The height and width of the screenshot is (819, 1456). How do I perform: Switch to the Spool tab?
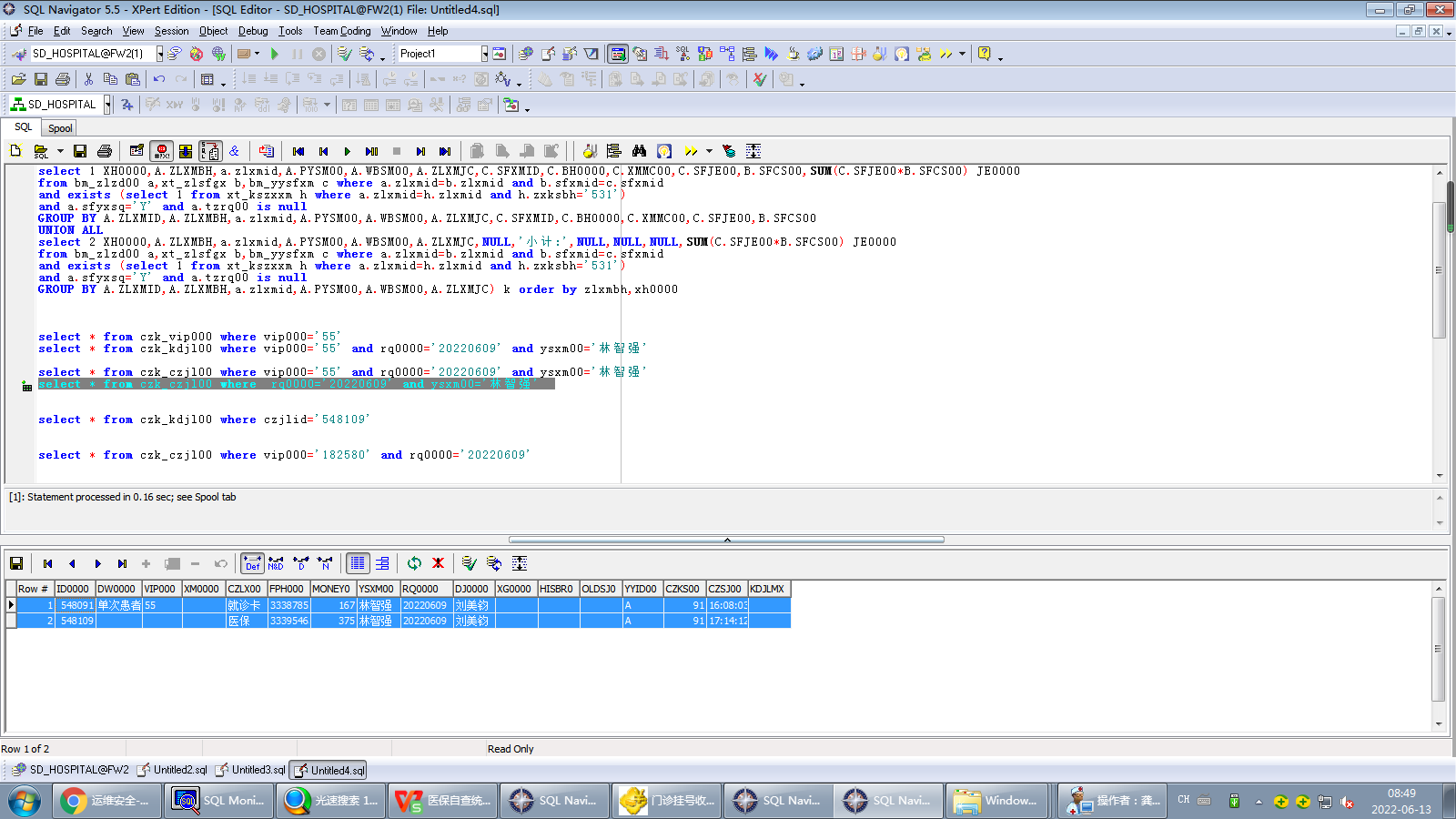[x=60, y=128]
